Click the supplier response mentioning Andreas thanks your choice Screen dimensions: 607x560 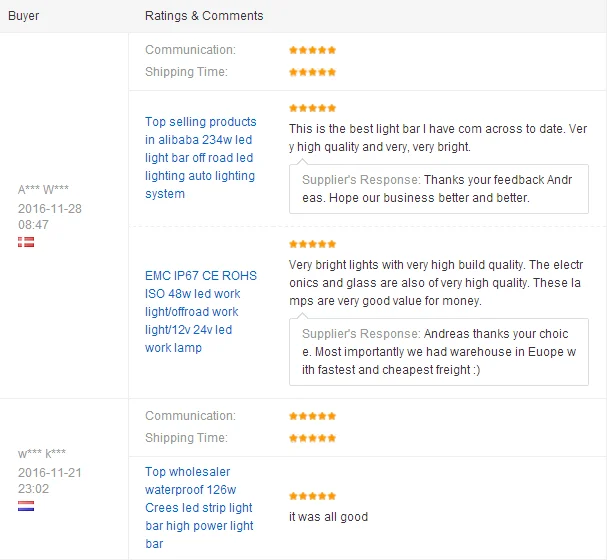click(439, 352)
